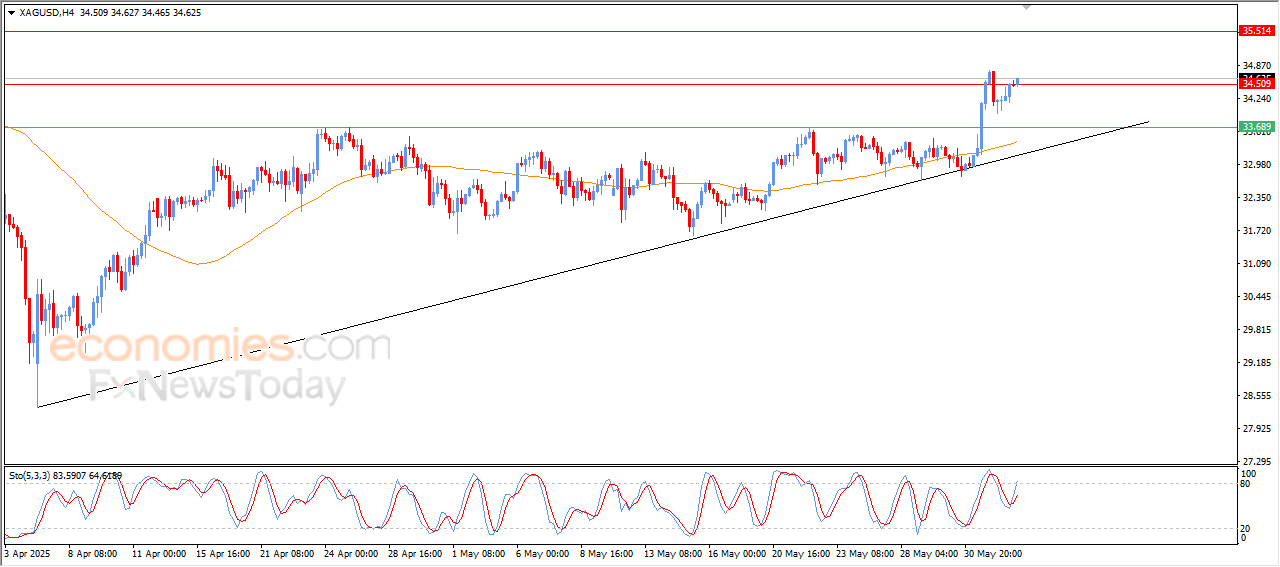Click the 24 Apr 00:00 time label
This screenshot has width=1280, height=567.
[352, 552]
